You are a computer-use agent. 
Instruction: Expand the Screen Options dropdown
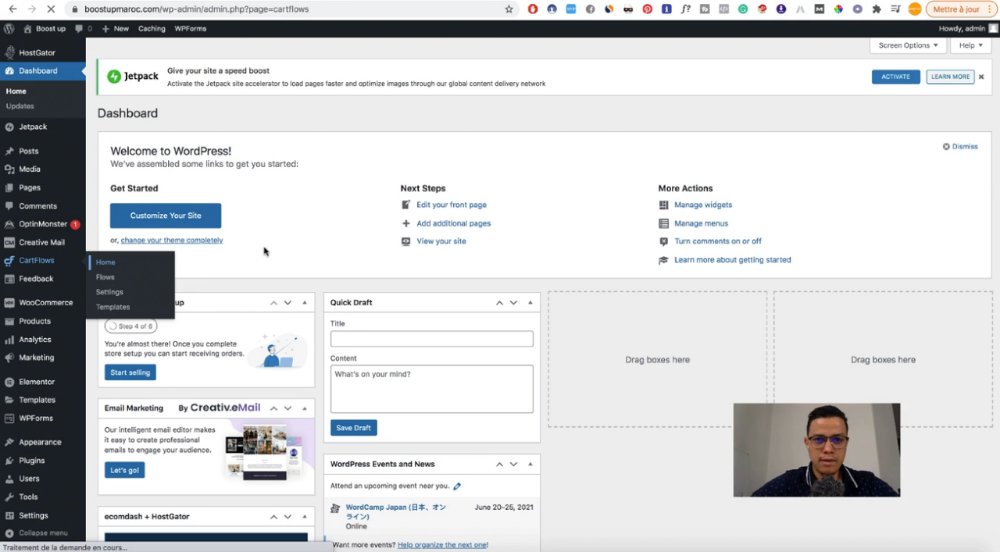tap(908, 45)
